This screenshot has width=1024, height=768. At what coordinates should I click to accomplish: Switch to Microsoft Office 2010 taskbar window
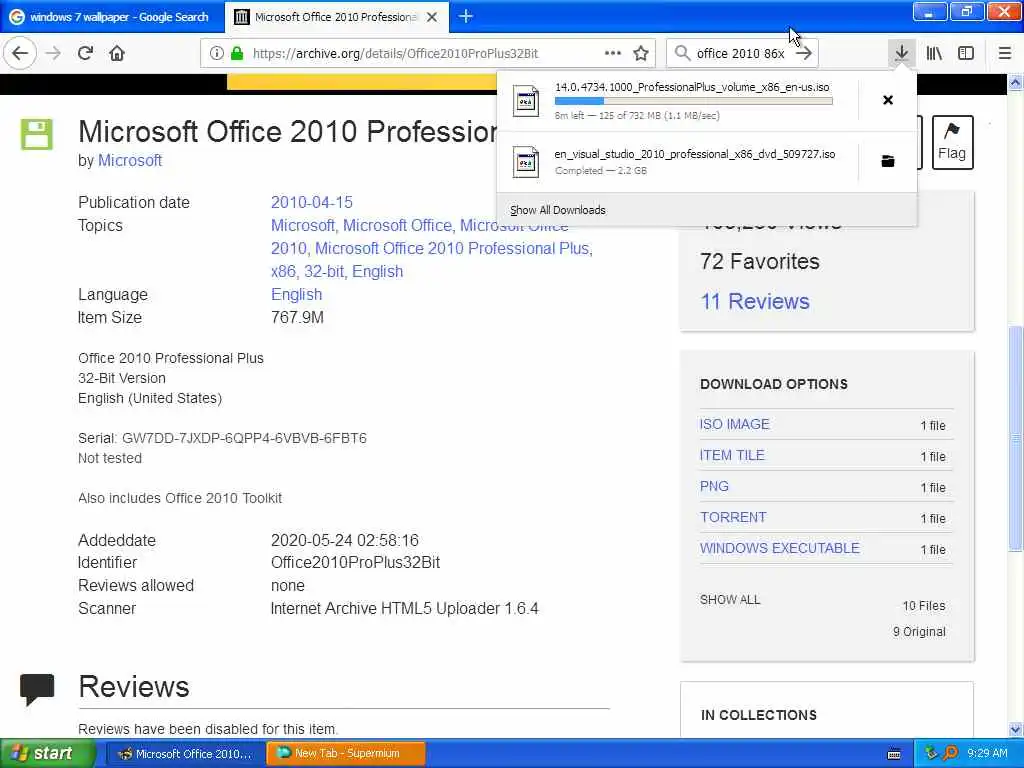click(185, 754)
